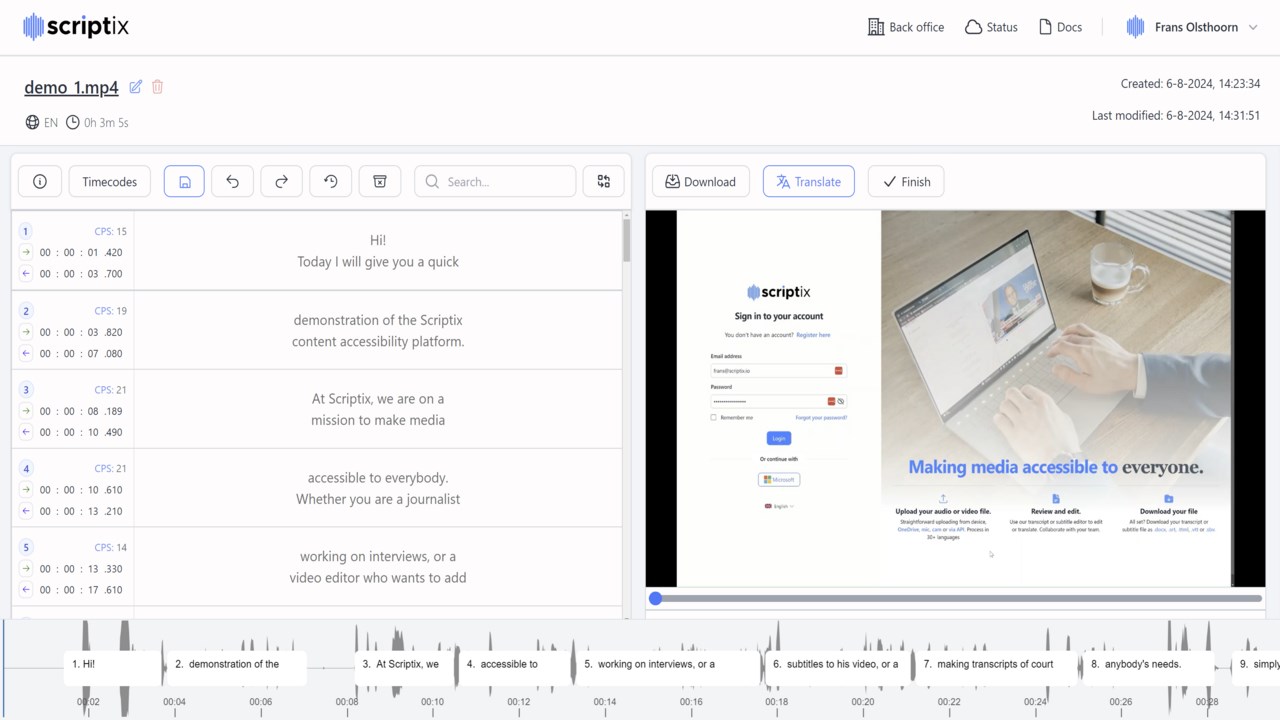Click the history revert clock icon
This screenshot has width=1280, height=720.
pyautogui.click(x=330, y=181)
